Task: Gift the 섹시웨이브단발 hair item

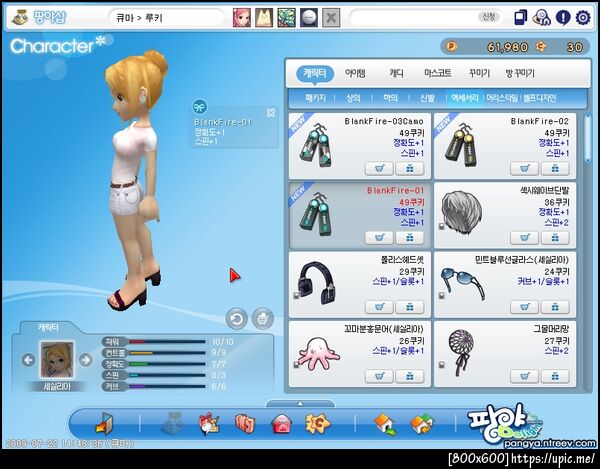Action: coord(555,238)
